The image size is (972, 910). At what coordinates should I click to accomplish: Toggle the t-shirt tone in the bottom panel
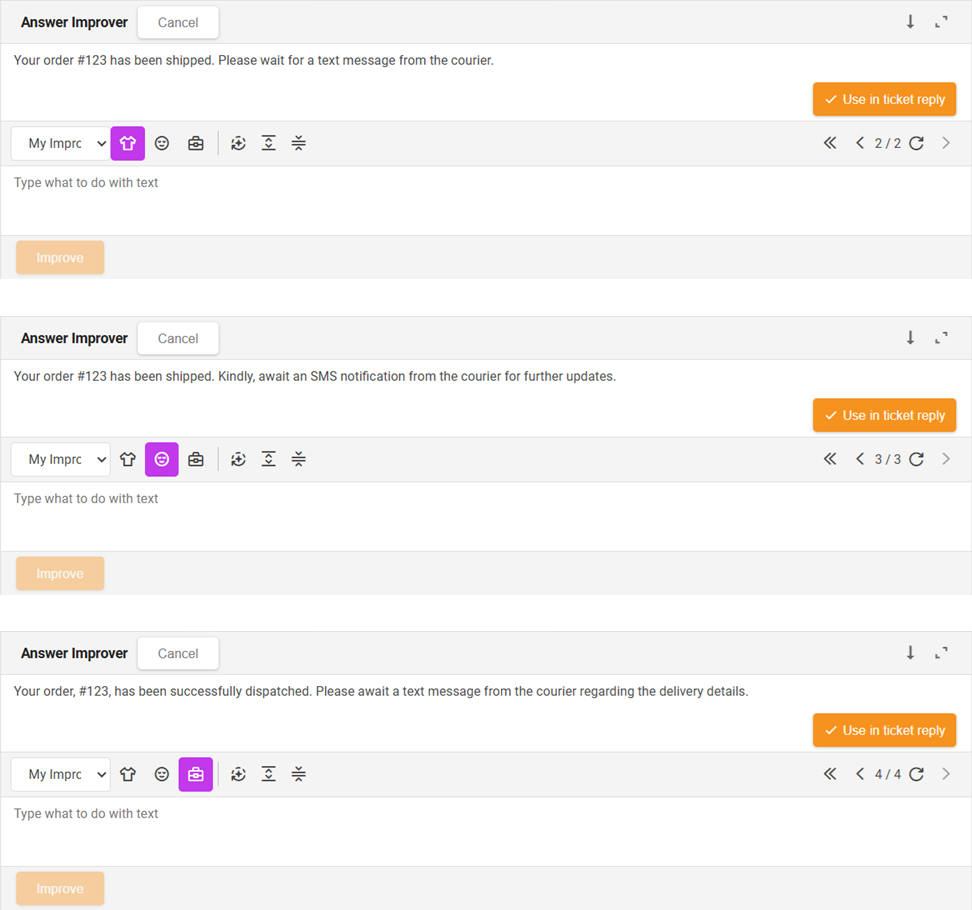tap(127, 774)
